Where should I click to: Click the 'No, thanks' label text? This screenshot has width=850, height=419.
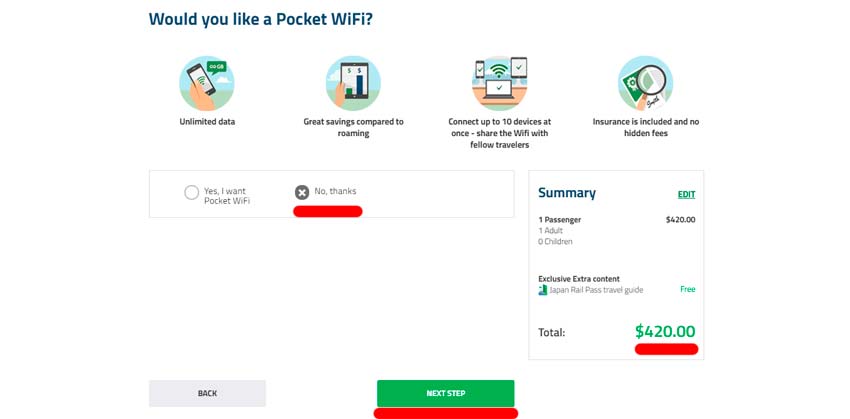(x=335, y=191)
